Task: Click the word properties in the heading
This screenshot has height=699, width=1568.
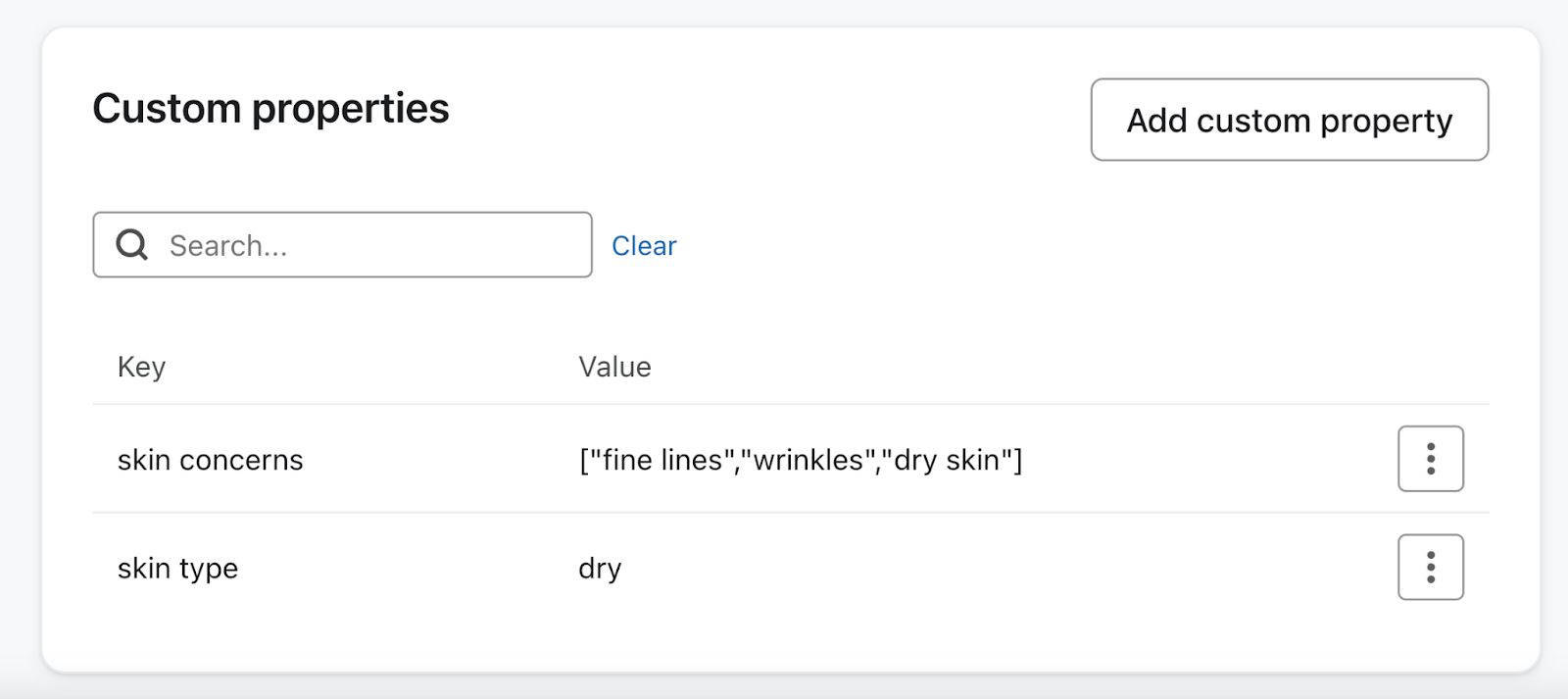Action: coord(350,109)
